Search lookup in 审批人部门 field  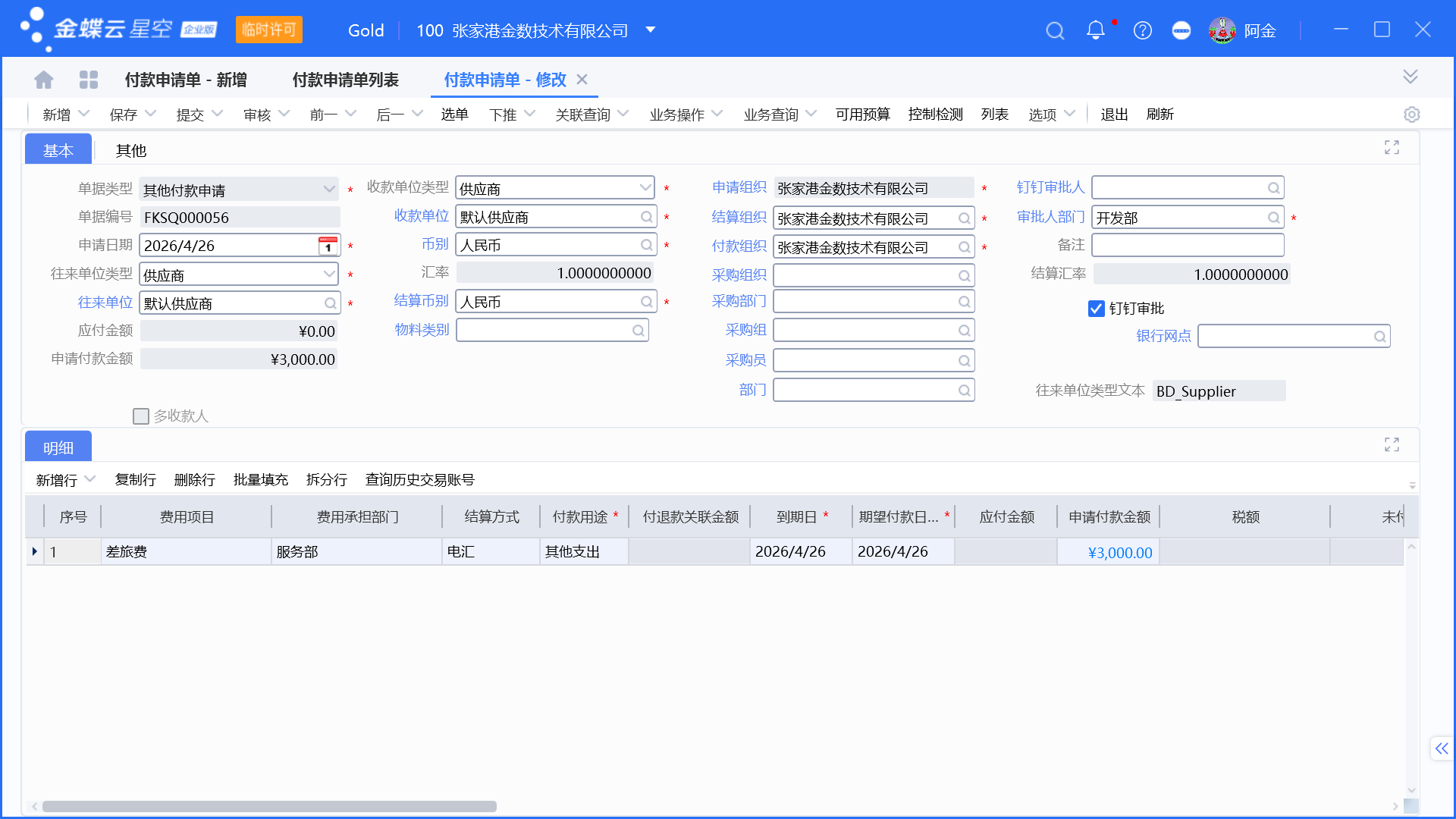click(1273, 218)
